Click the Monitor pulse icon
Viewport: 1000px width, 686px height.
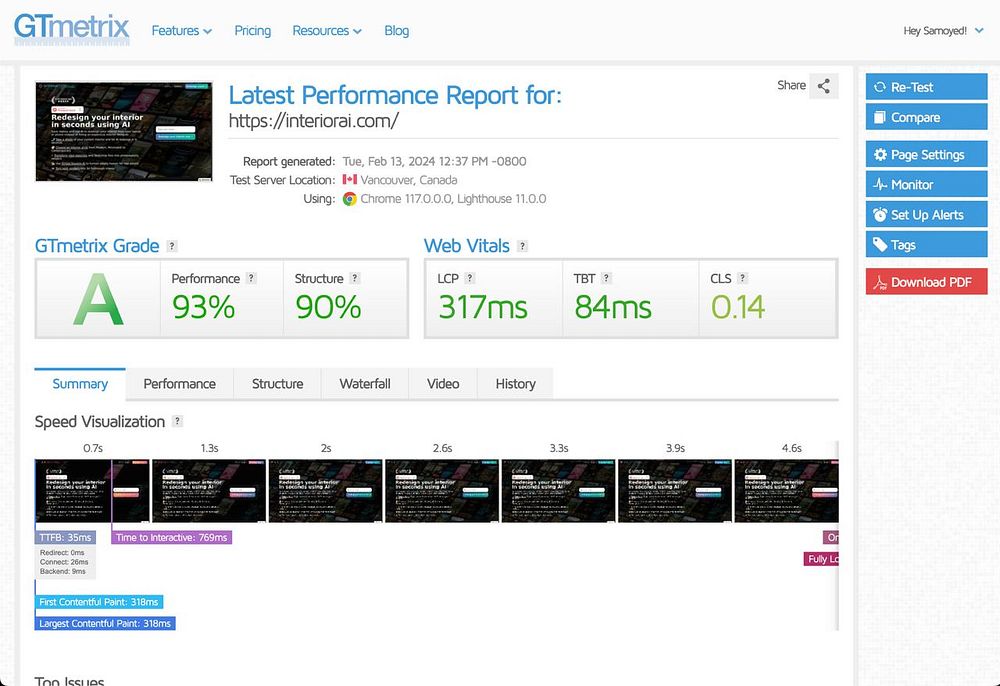880,185
